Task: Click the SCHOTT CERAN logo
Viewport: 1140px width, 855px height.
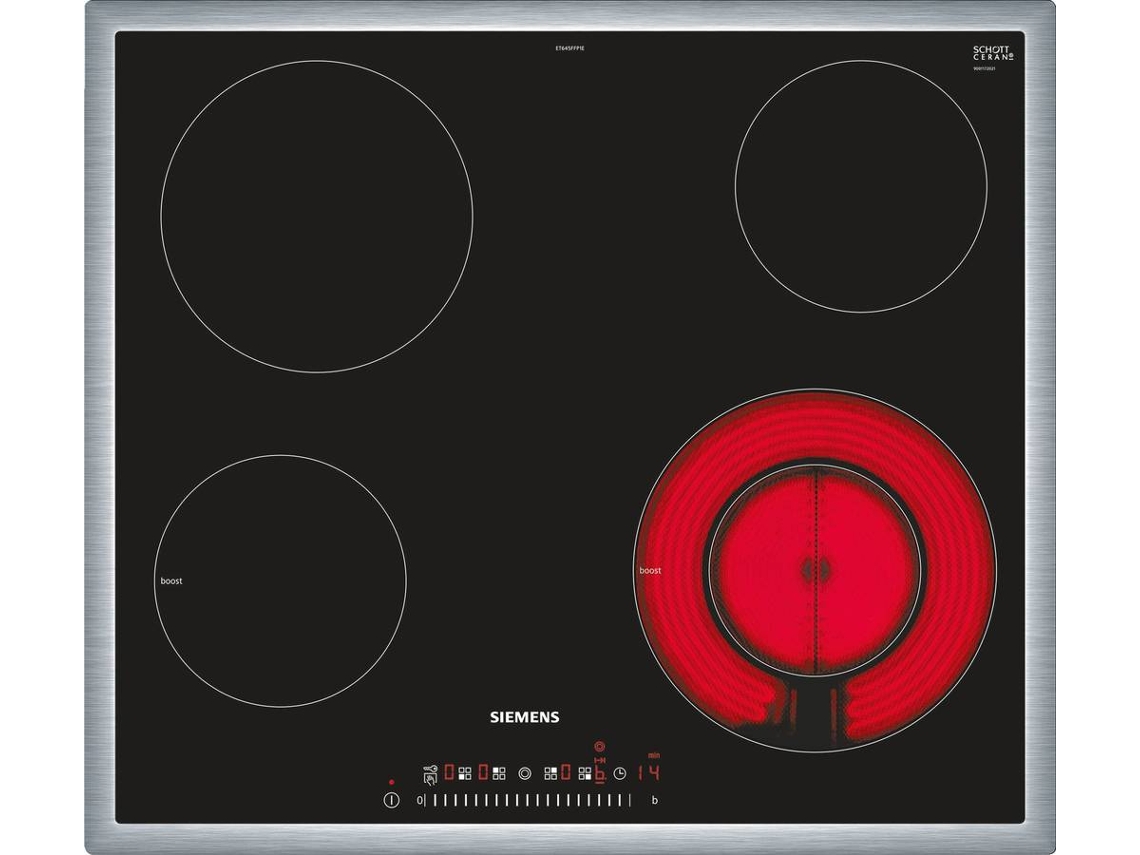Action: (992, 53)
